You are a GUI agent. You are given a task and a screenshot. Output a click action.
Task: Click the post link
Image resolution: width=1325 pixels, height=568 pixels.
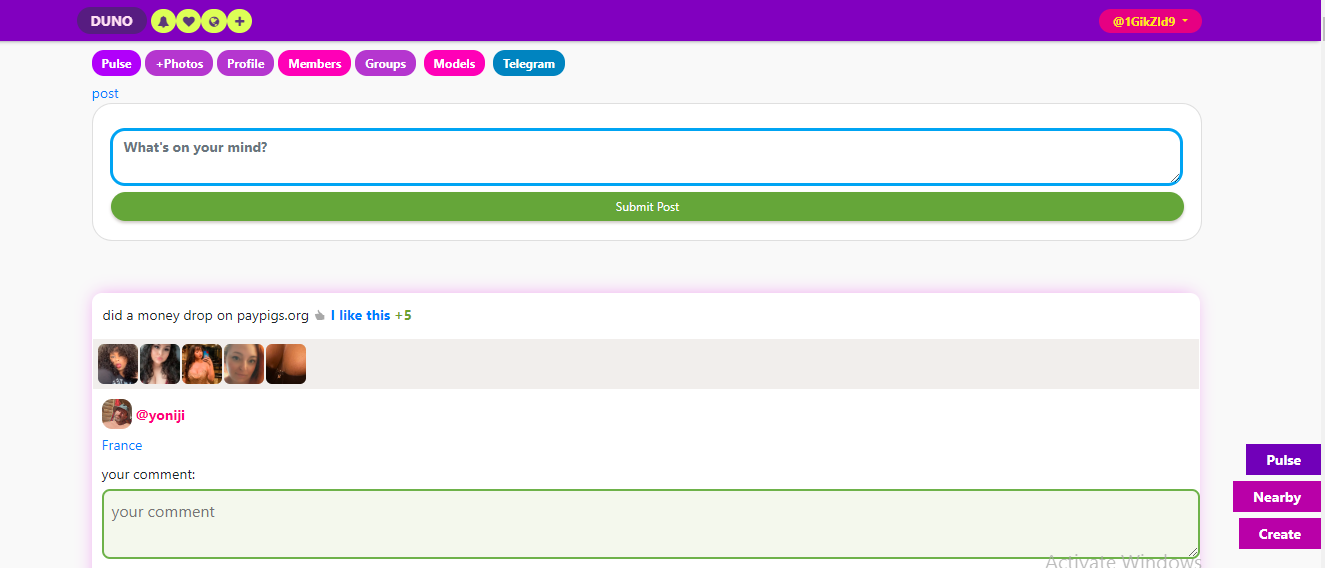[105, 94]
